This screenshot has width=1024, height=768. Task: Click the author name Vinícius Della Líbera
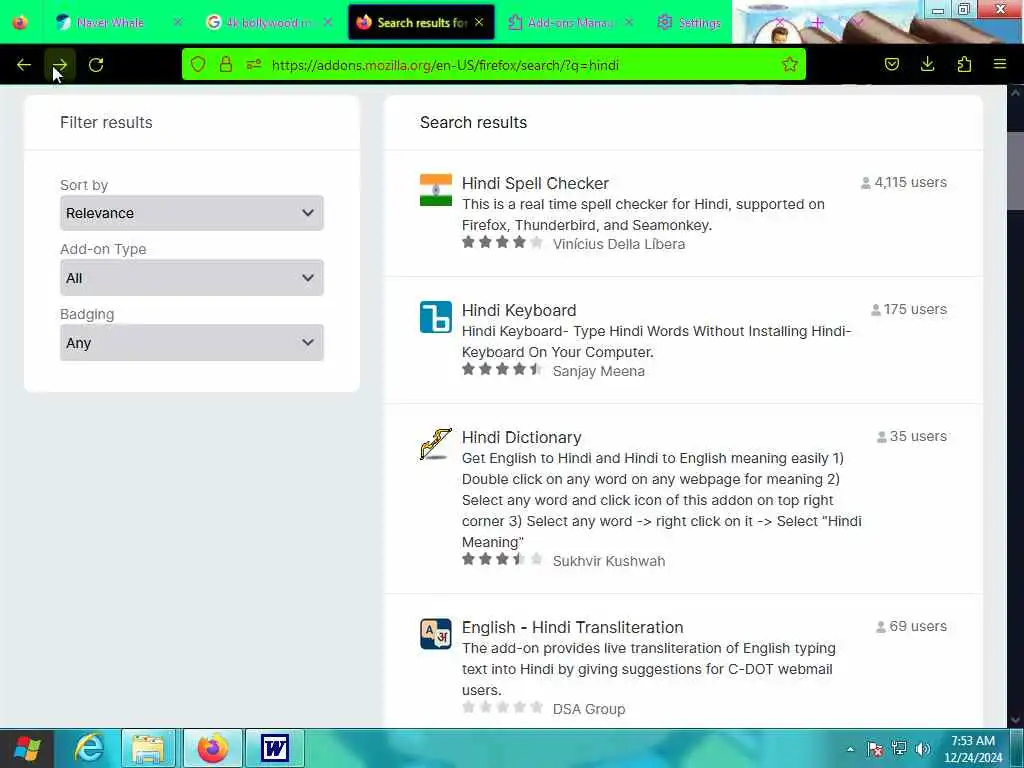coord(618,244)
